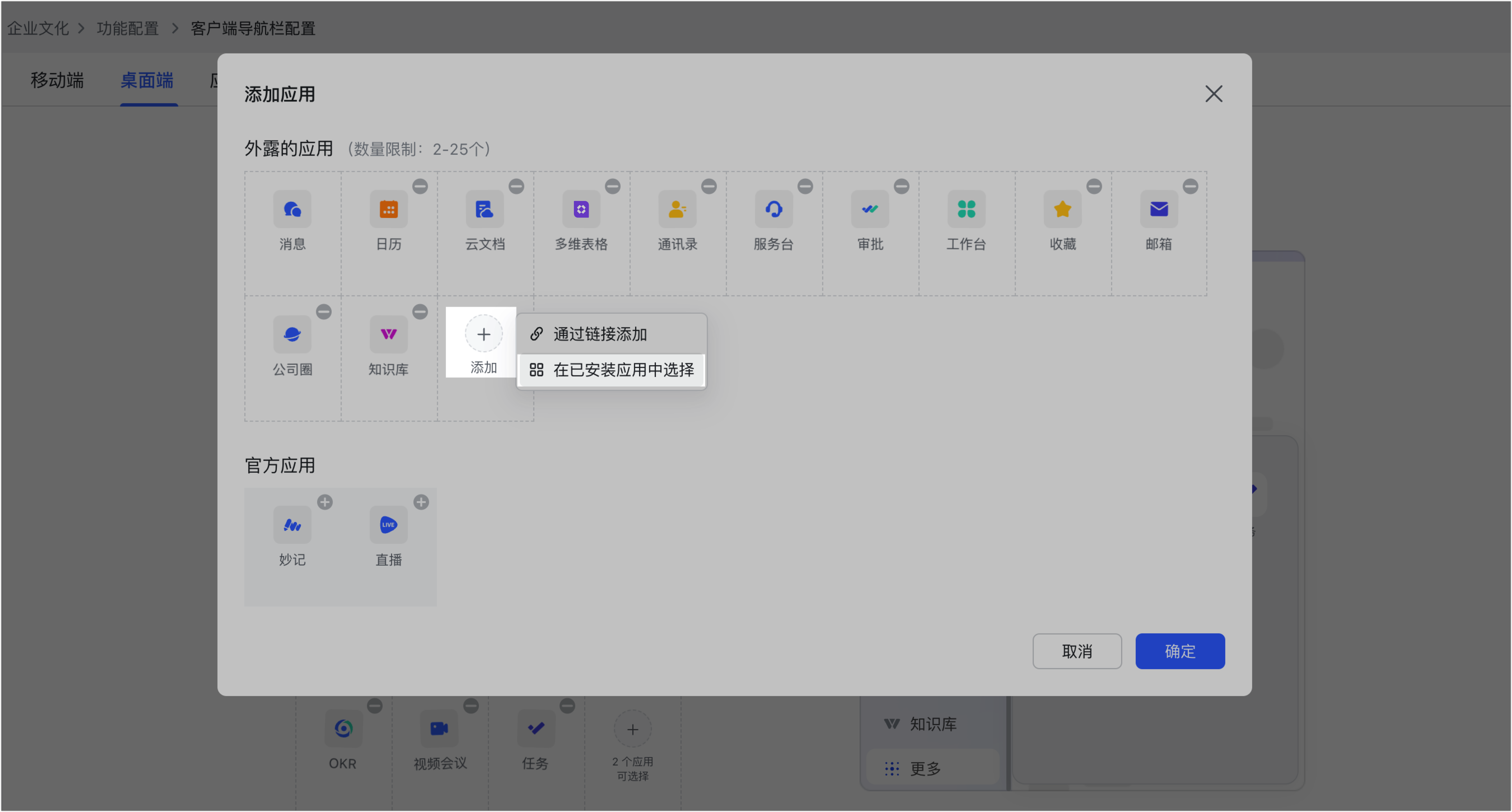Image resolution: width=1512 pixels, height=812 pixels.
Task: Select the 日历 calendar app icon
Action: (389, 209)
